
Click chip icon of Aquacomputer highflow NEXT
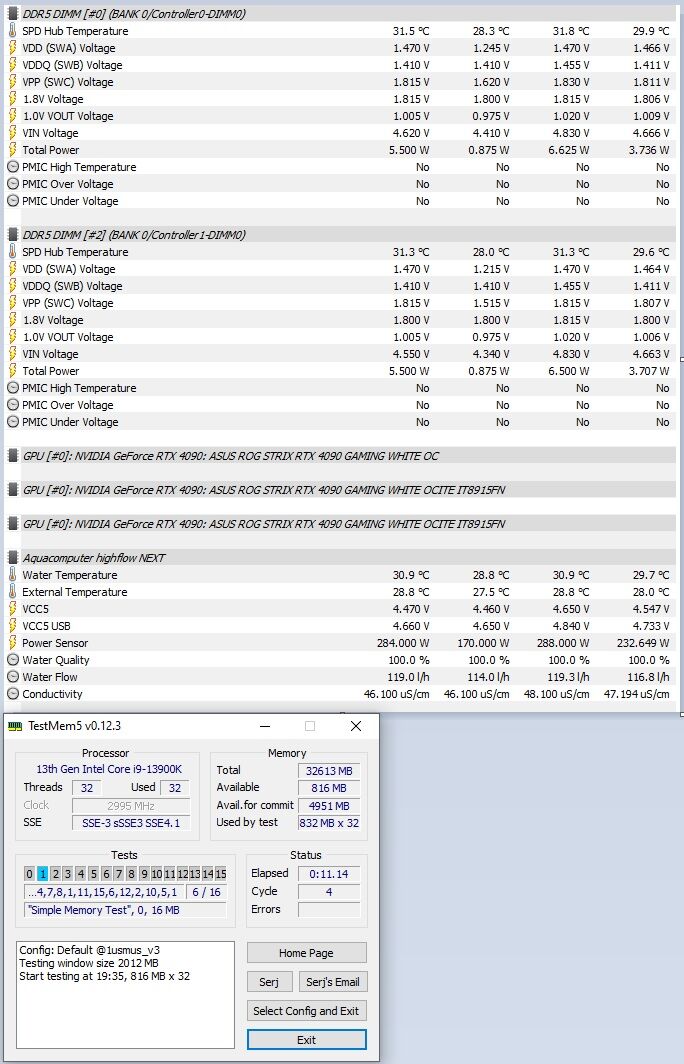pyautogui.click(x=12, y=558)
